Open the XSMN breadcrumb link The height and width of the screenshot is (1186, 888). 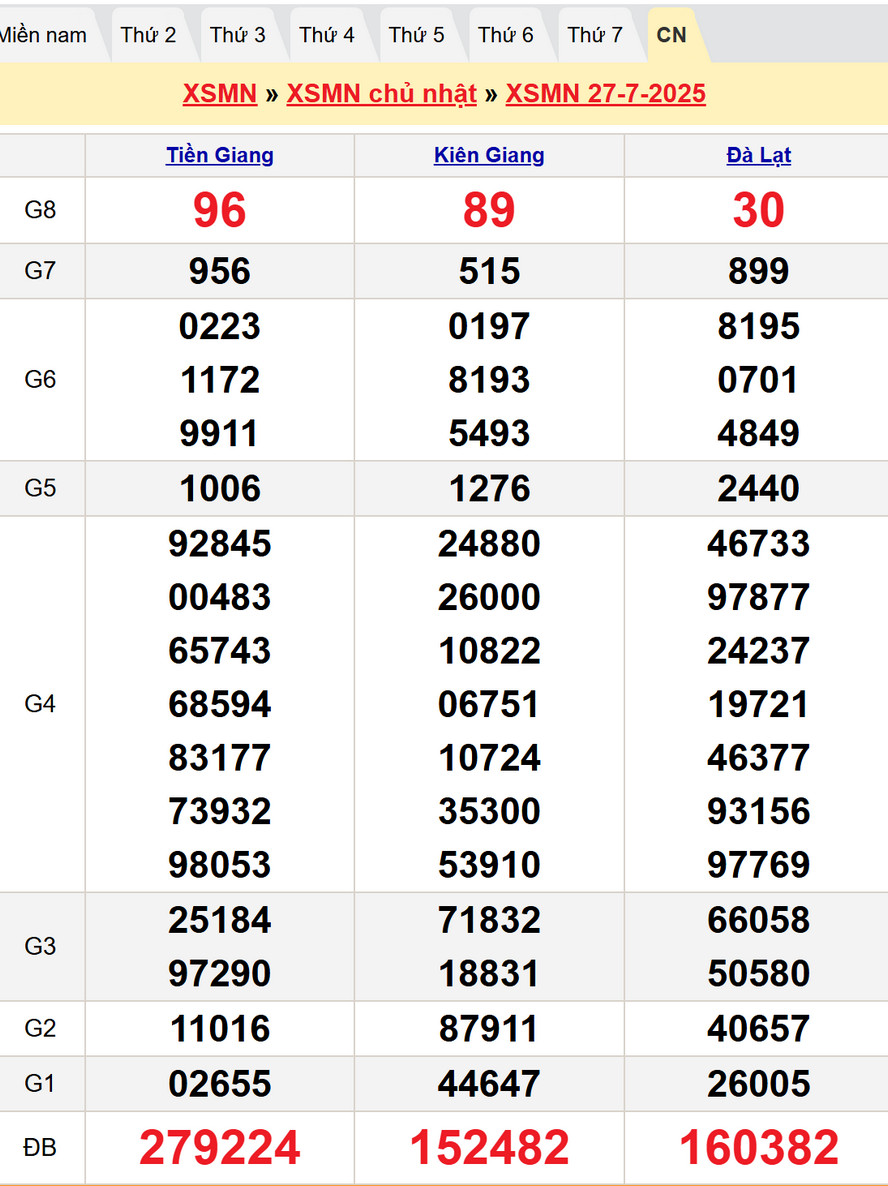click(x=219, y=94)
